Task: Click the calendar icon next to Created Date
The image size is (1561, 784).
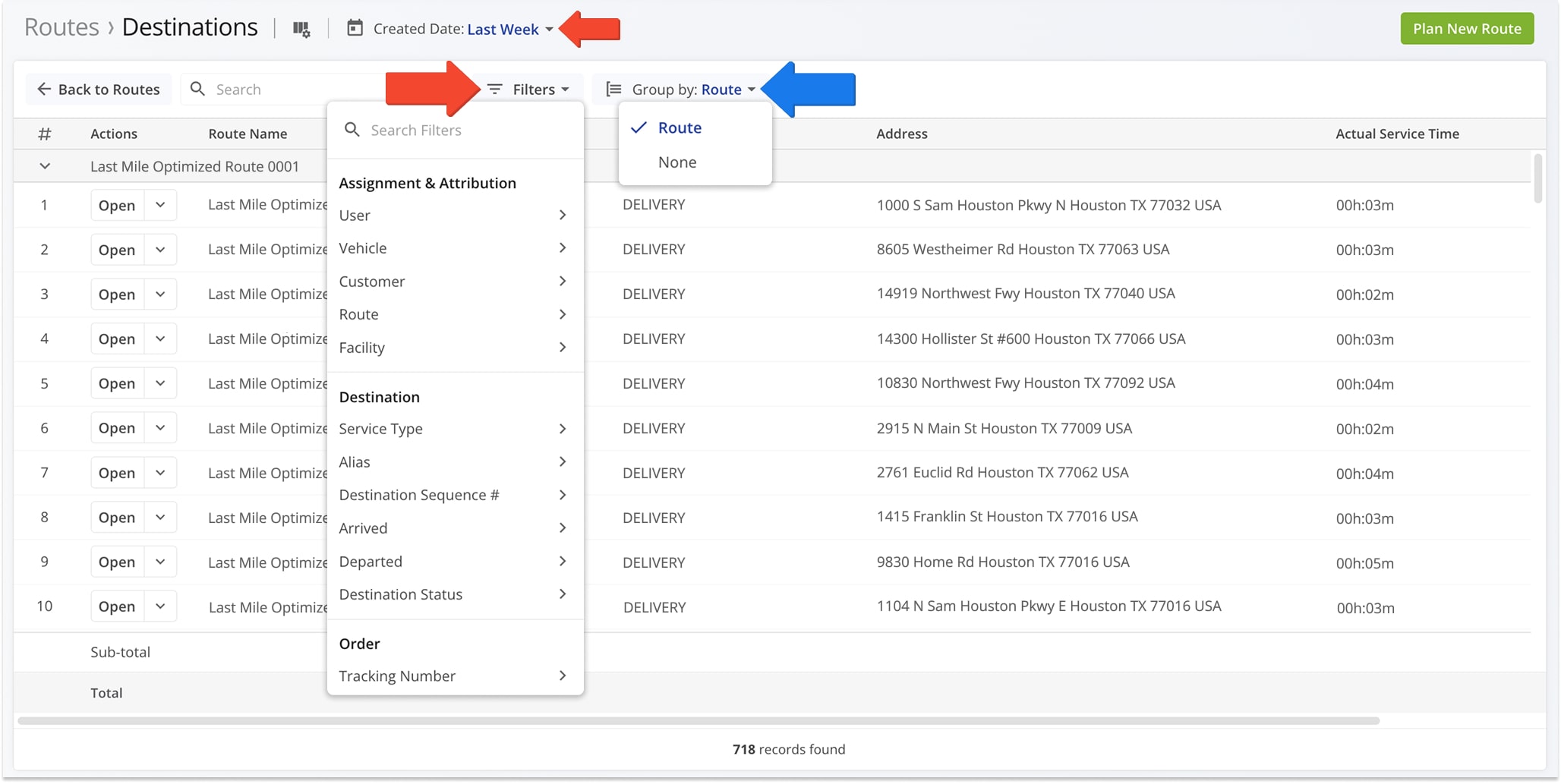Action: point(355,28)
